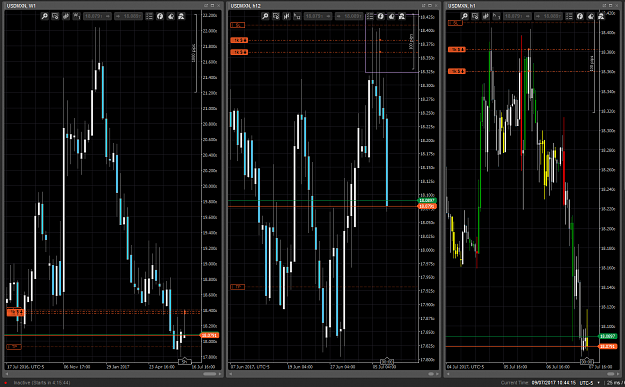This screenshot has width=625, height=387.
Task: Select the orange order label in W1 chart
Action: pyautogui.click(x=16, y=312)
